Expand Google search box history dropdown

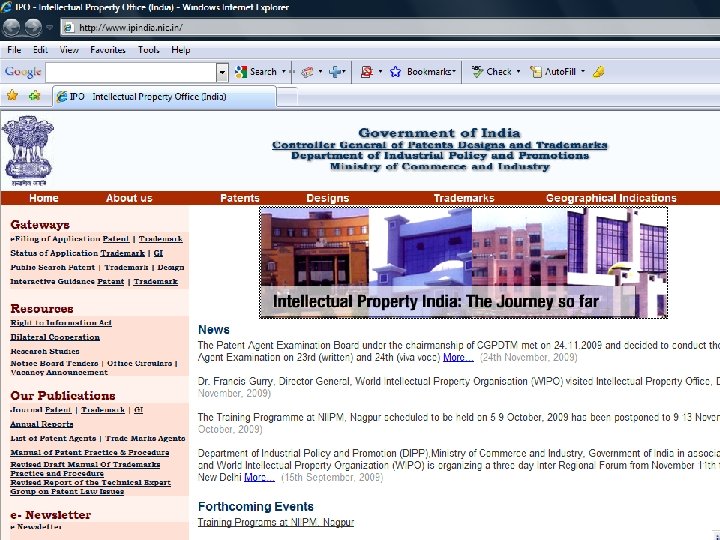tap(222, 72)
